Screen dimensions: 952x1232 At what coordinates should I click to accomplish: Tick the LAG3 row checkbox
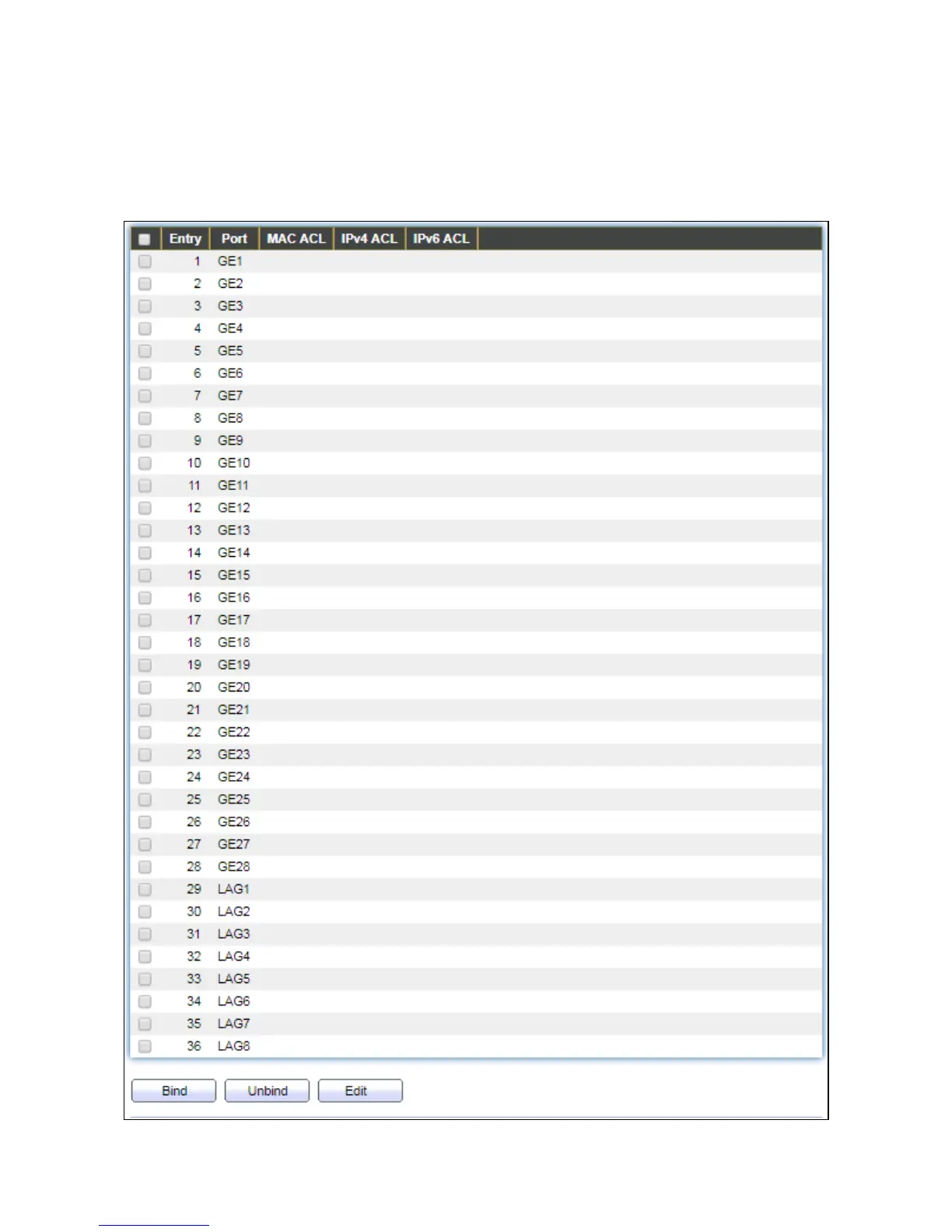(x=145, y=934)
